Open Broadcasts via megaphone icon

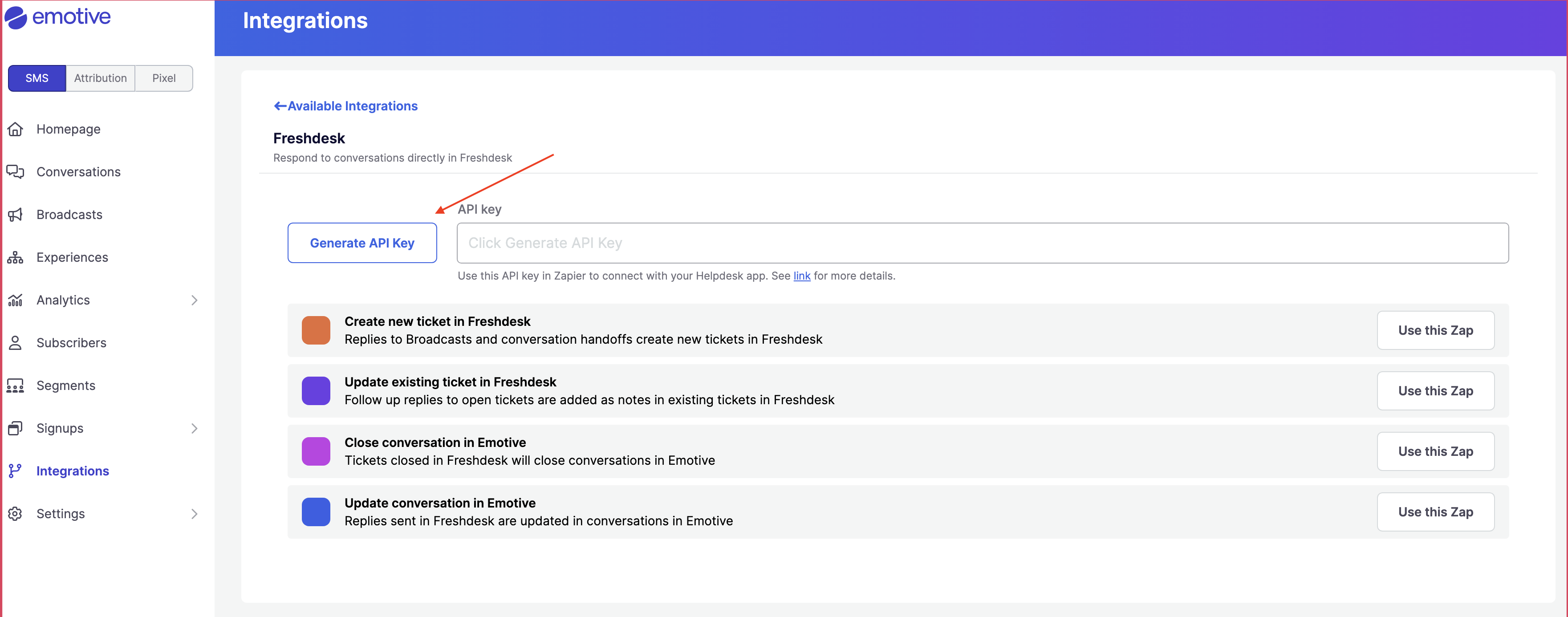[15, 214]
